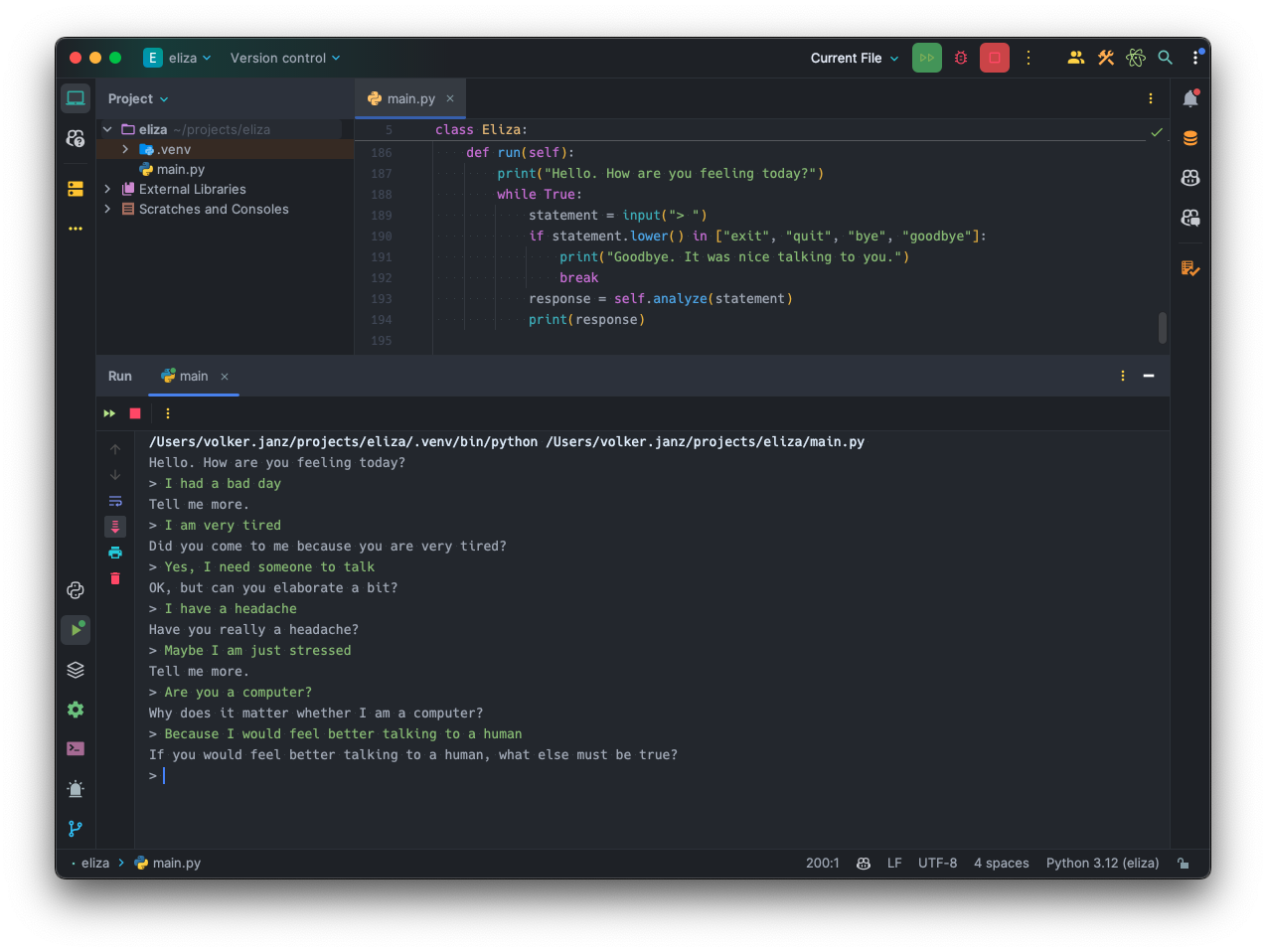Open the Current File run configuration dropdown

(x=853, y=58)
